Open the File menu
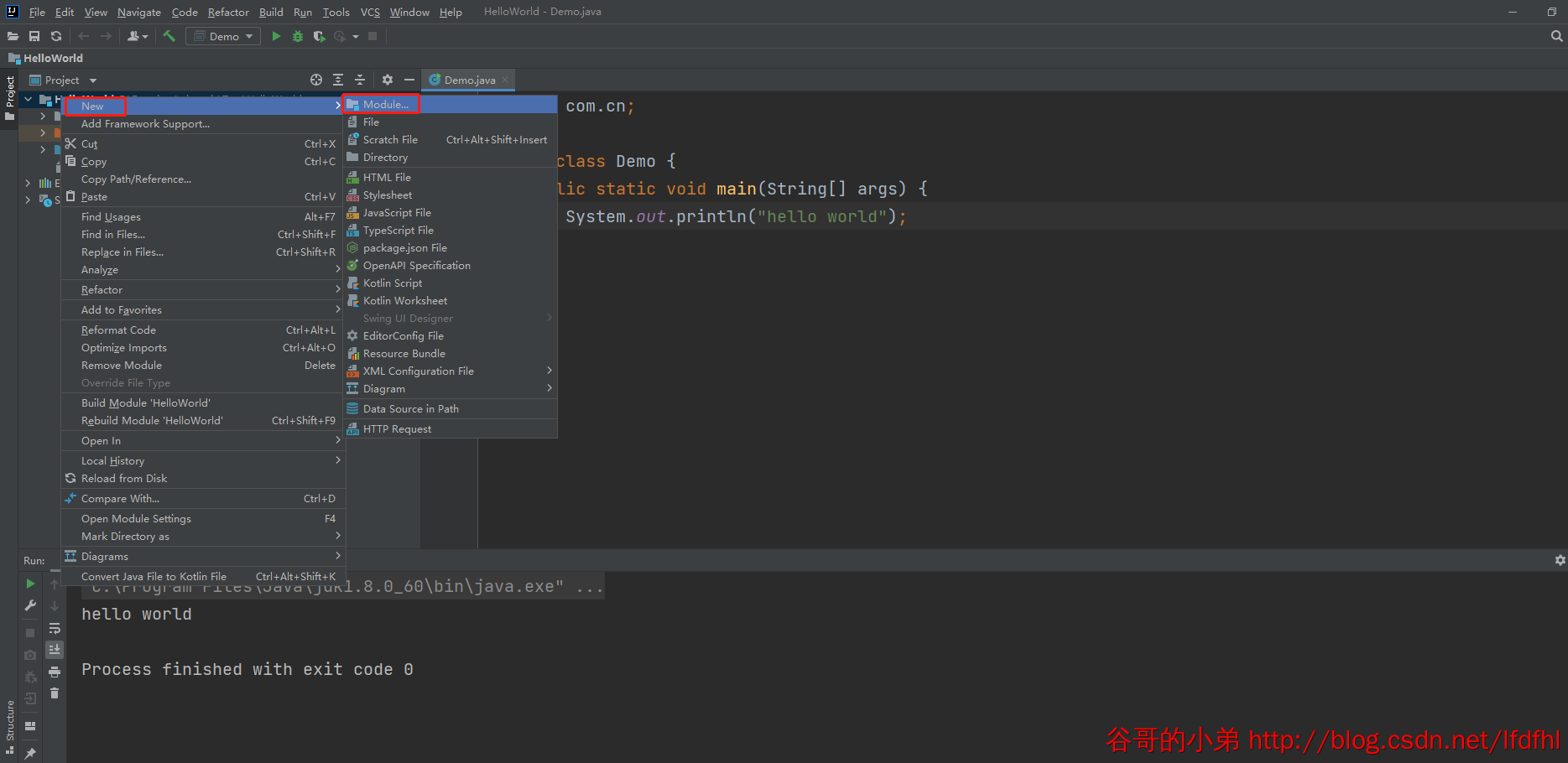This screenshot has height=763, width=1568. pos(37,12)
